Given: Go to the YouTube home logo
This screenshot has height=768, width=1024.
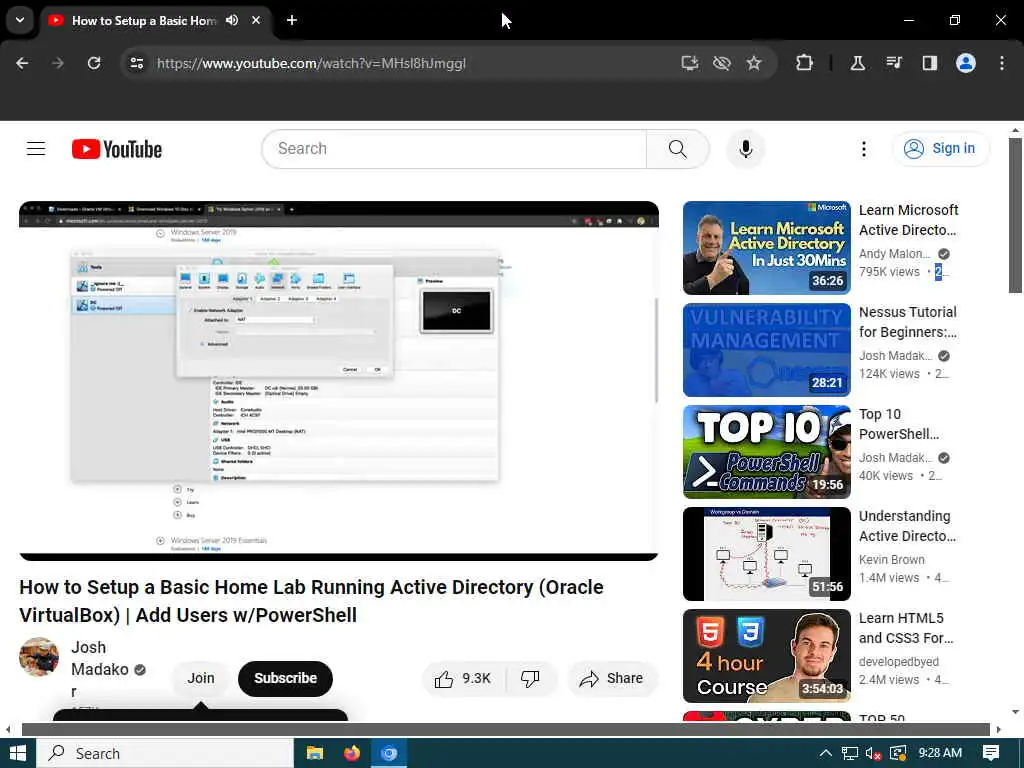Looking at the screenshot, I should (117, 150).
